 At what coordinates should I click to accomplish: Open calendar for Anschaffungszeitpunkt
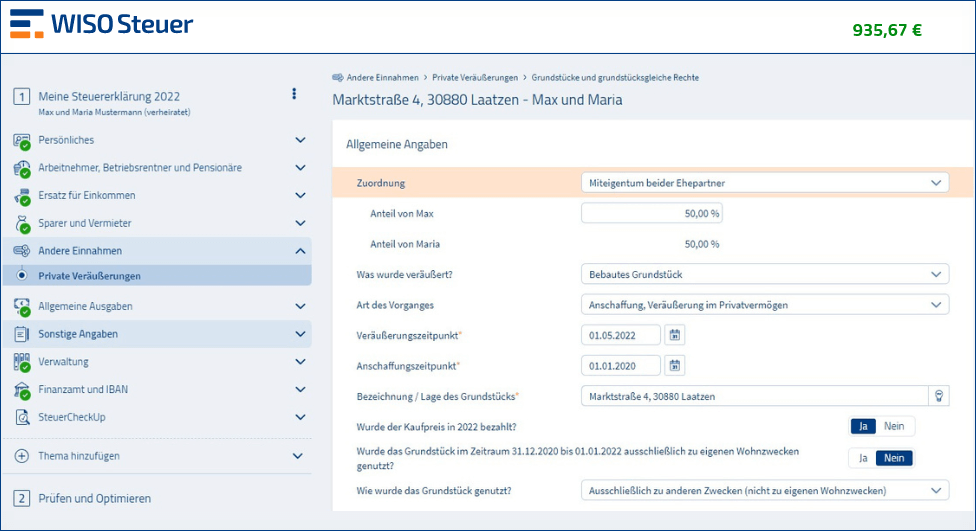tap(675, 365)
